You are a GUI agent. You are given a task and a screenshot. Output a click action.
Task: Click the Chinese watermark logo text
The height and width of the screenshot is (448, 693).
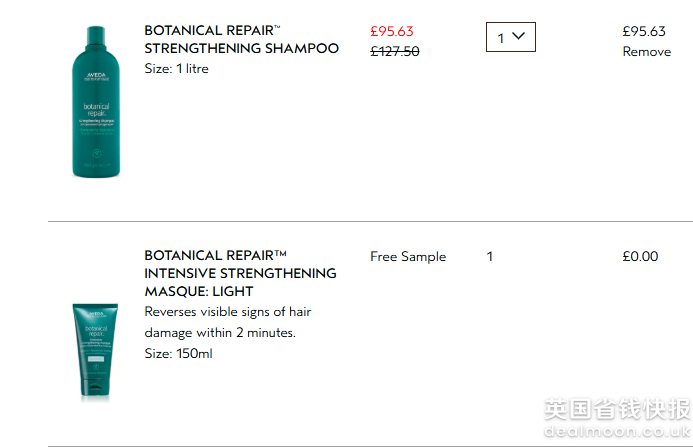616,408
